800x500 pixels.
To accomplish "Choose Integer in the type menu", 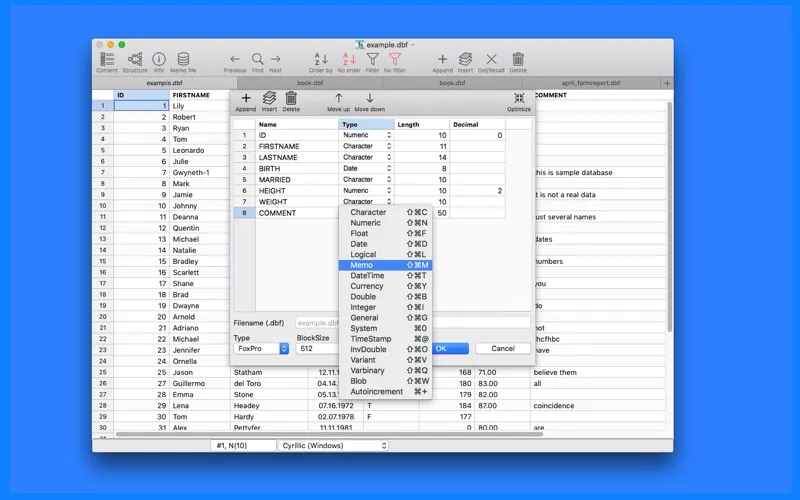I will (386, 307).
